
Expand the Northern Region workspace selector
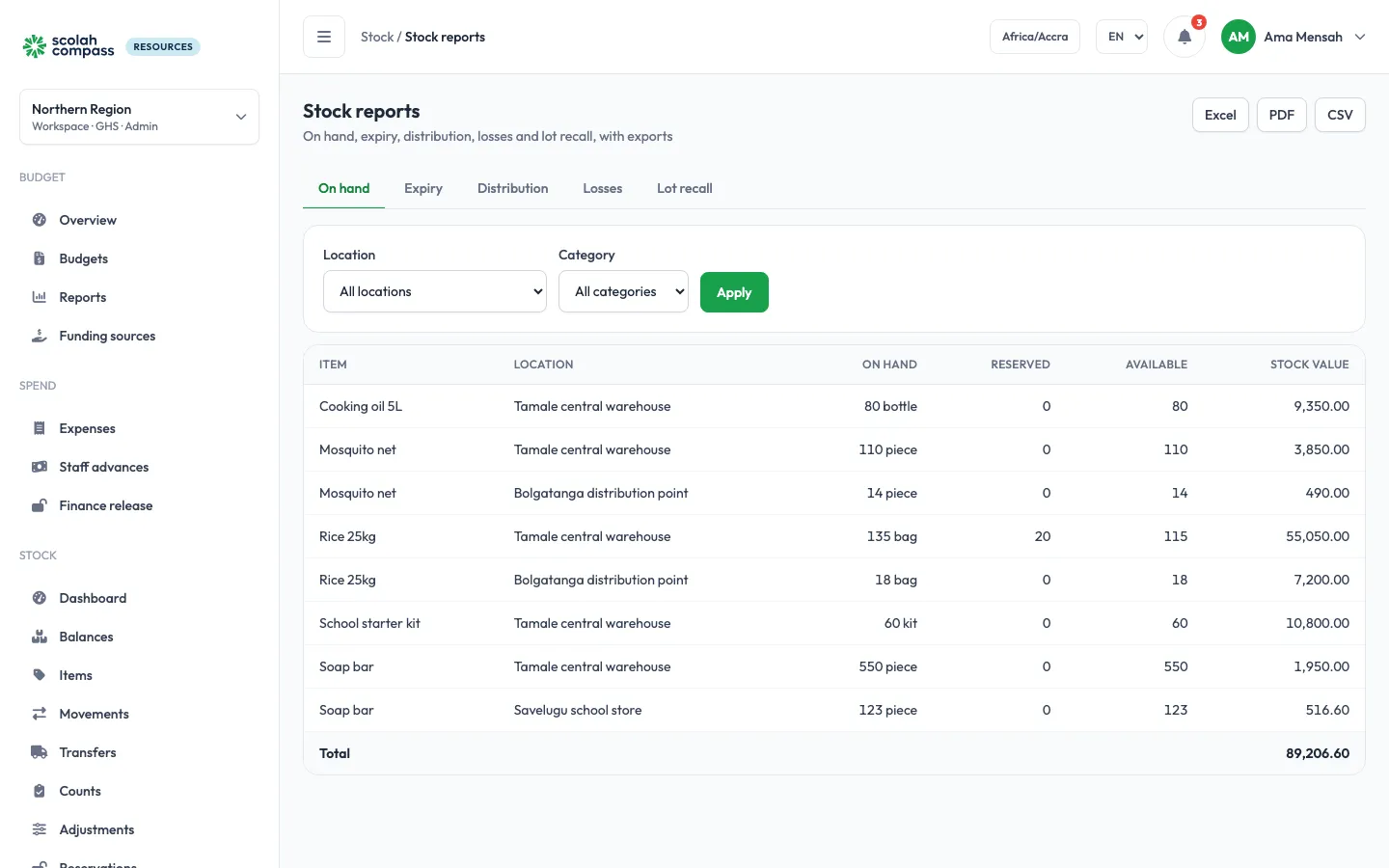point(139,117)
